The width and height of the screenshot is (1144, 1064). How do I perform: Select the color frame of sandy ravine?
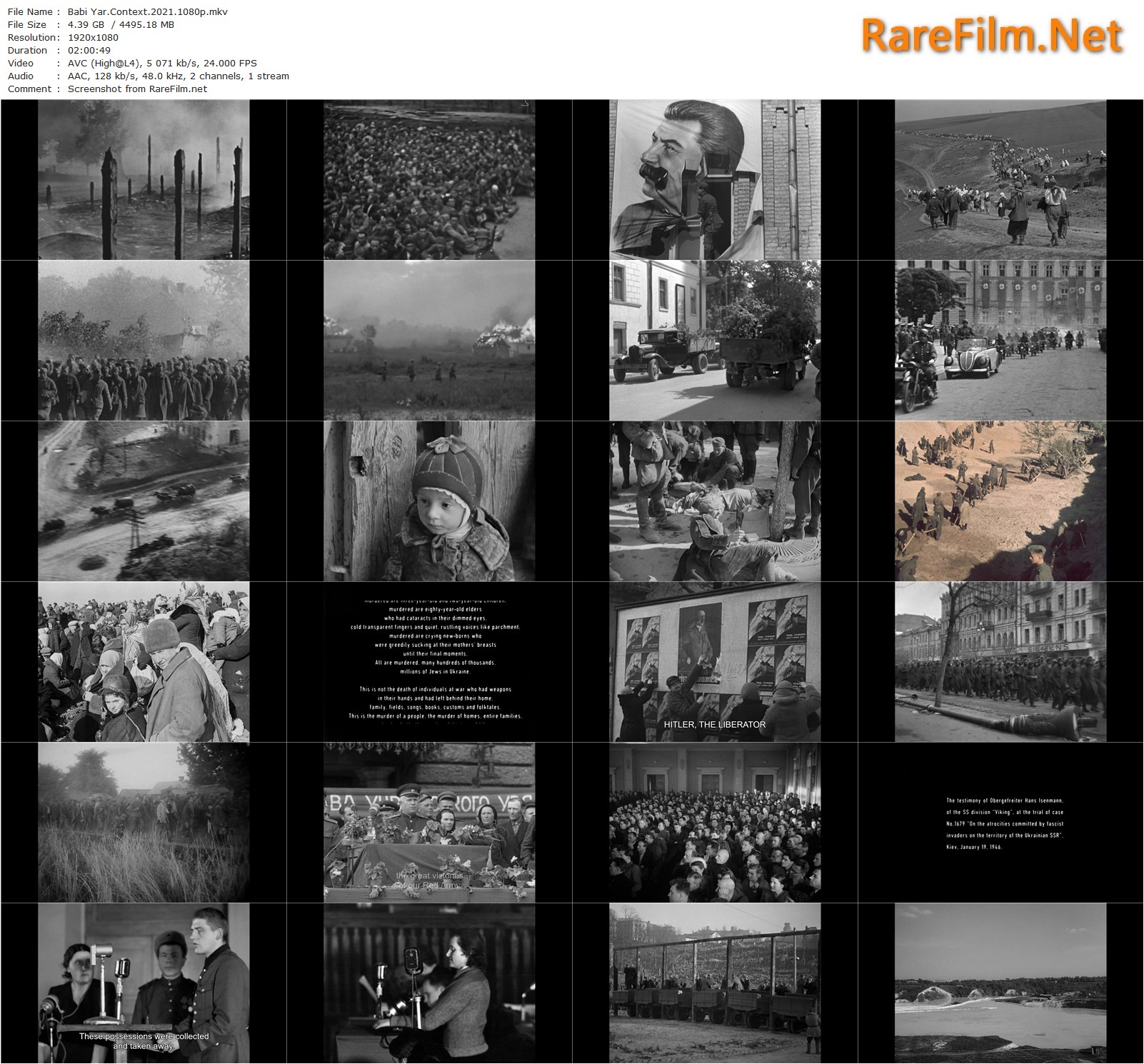point(1000,501)
